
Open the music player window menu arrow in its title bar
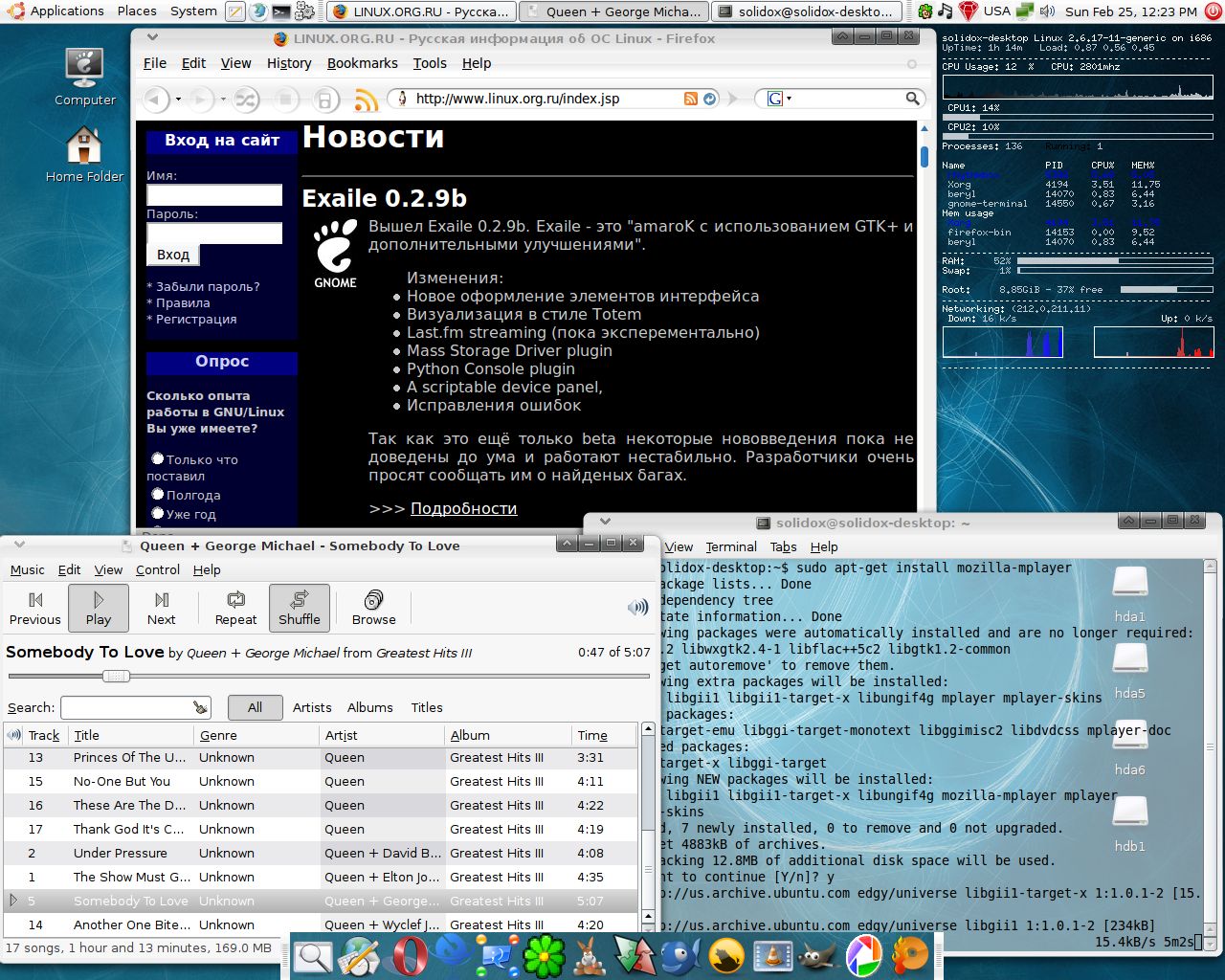(x=21, y=544)
